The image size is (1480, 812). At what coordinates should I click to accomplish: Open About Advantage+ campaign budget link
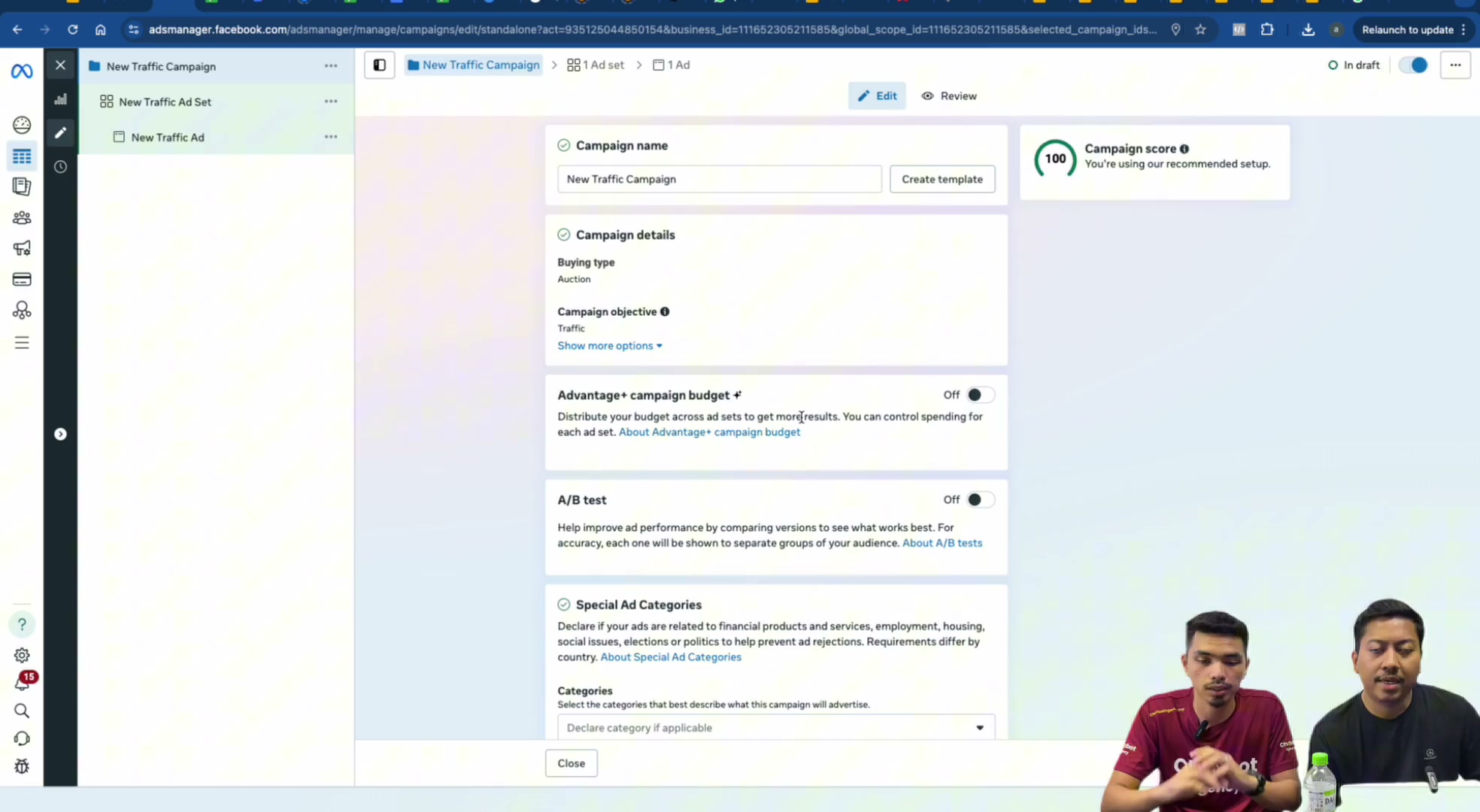pyautogui.click(x=709, y=432)
